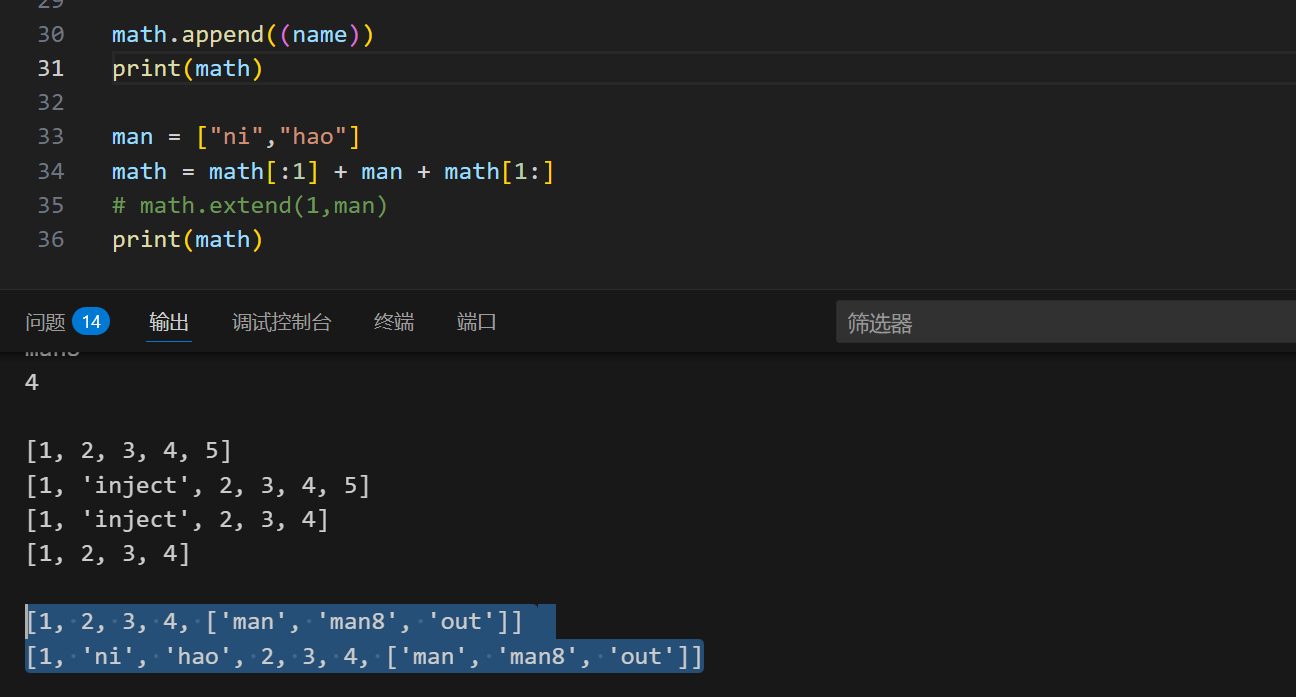The width and height of the screenshot is (1296, 697).
Task: Switch to the 终端 tab
Action: point(393,322)
